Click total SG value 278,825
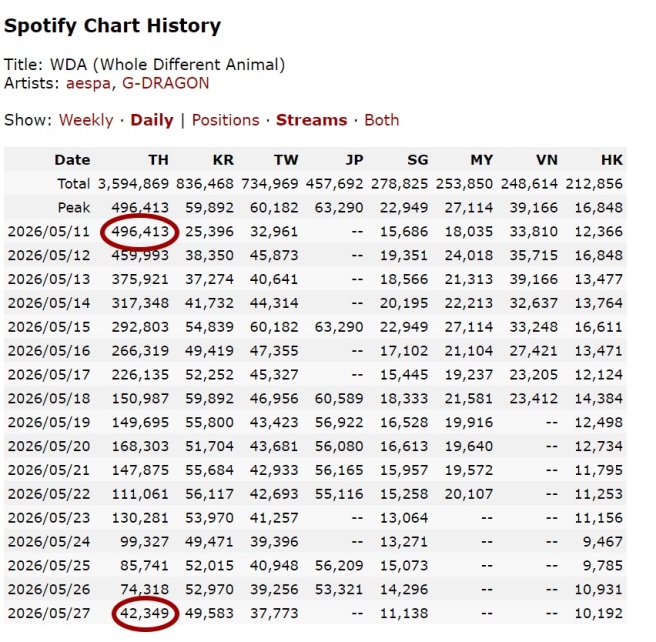 [x=400, y=184]
